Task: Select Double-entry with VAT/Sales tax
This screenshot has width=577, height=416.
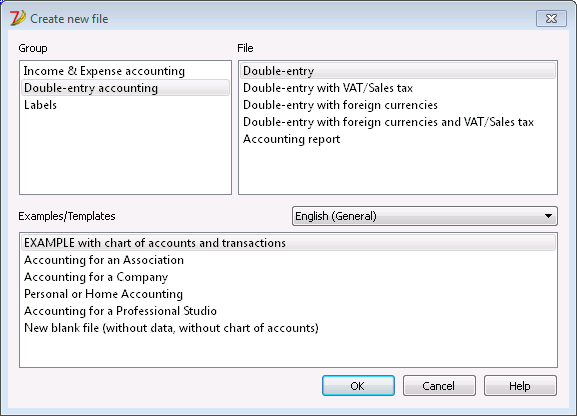Action: click(x=398, y=88)
